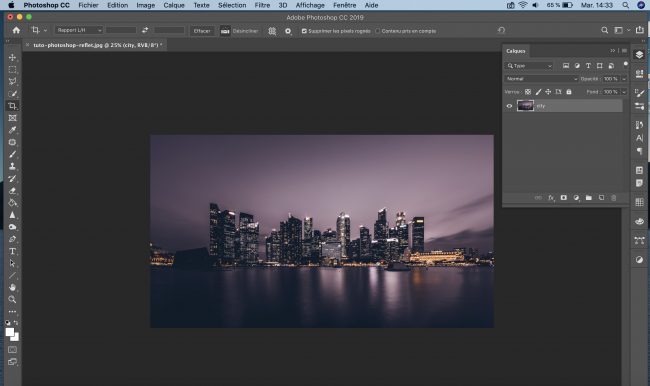Open the crop overlay grid options

pos(272,31)
